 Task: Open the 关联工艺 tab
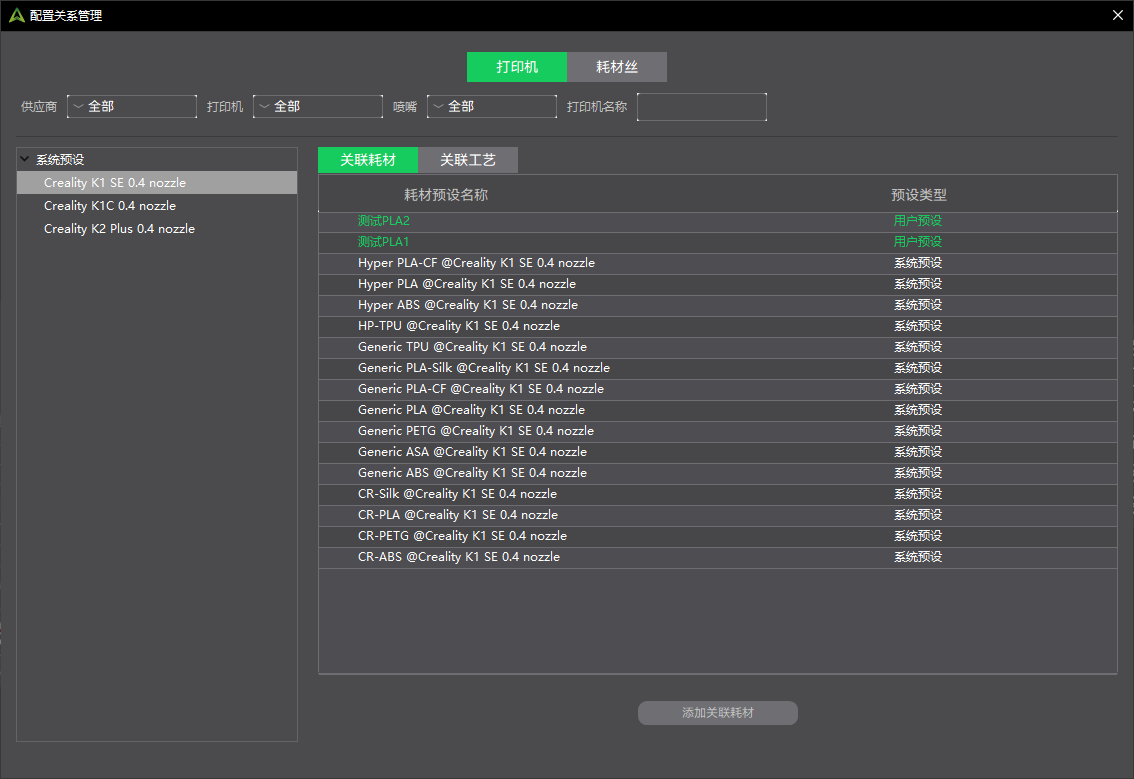click(469, 160)
